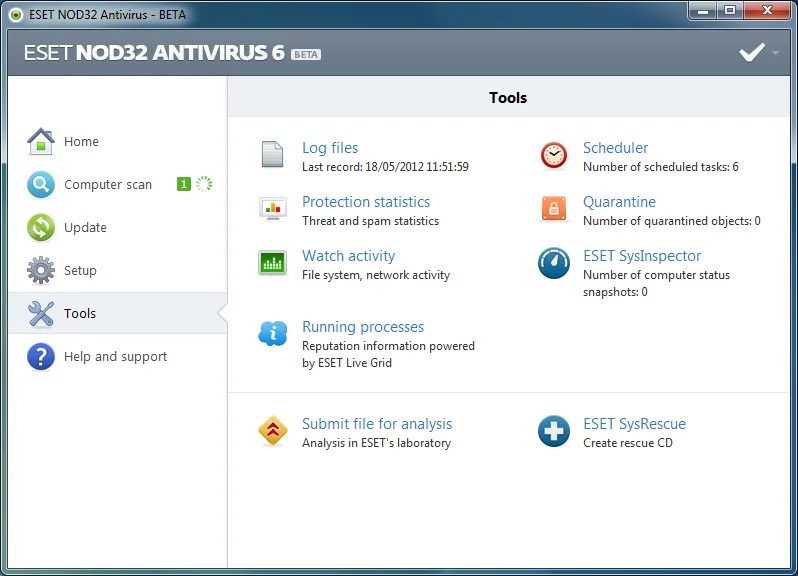Click the Running processes cloud info icon

tap(273, 334)
